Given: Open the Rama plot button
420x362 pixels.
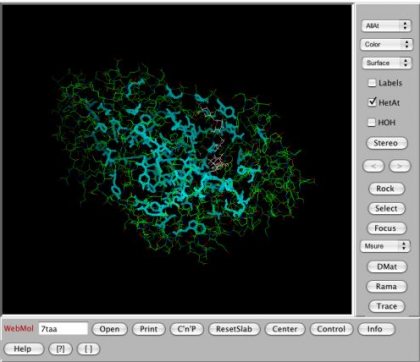Looking at the screenshot, I should (387, 286).
